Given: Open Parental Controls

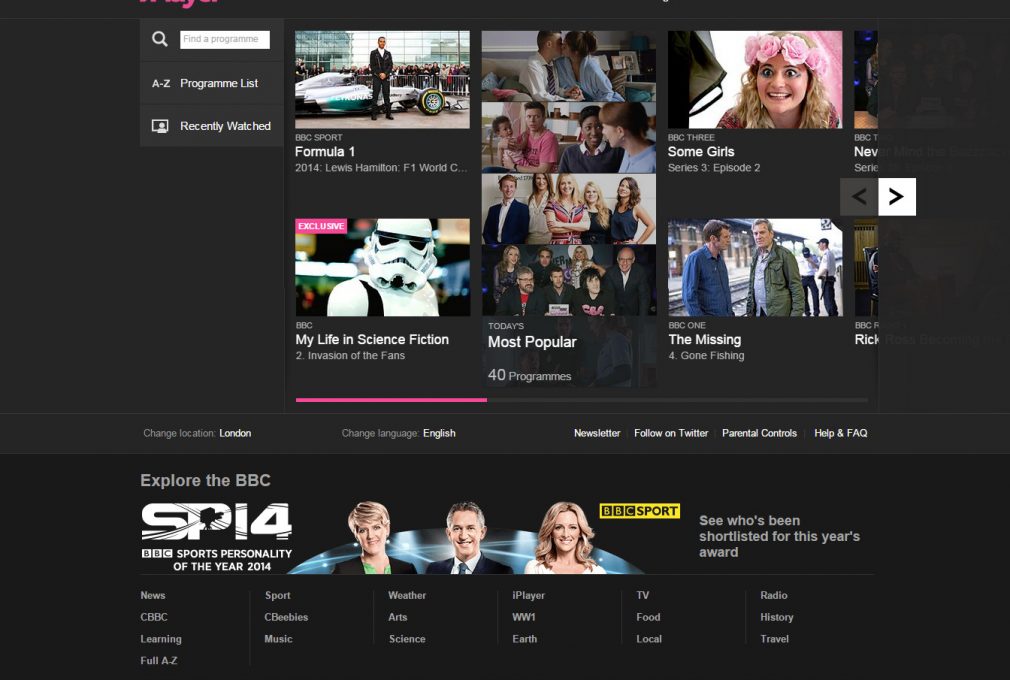Looking at the screenshot, I should (x=759, y=433).
